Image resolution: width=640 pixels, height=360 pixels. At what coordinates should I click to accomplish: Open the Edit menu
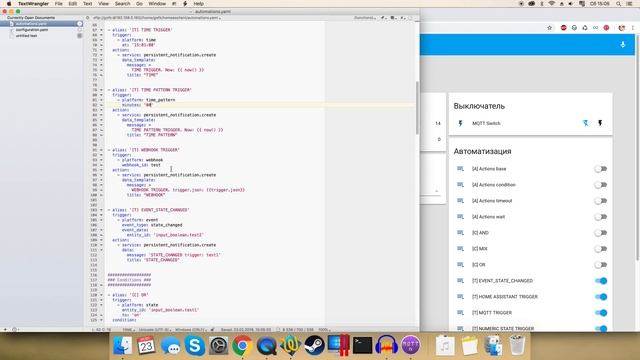point(73,4)
